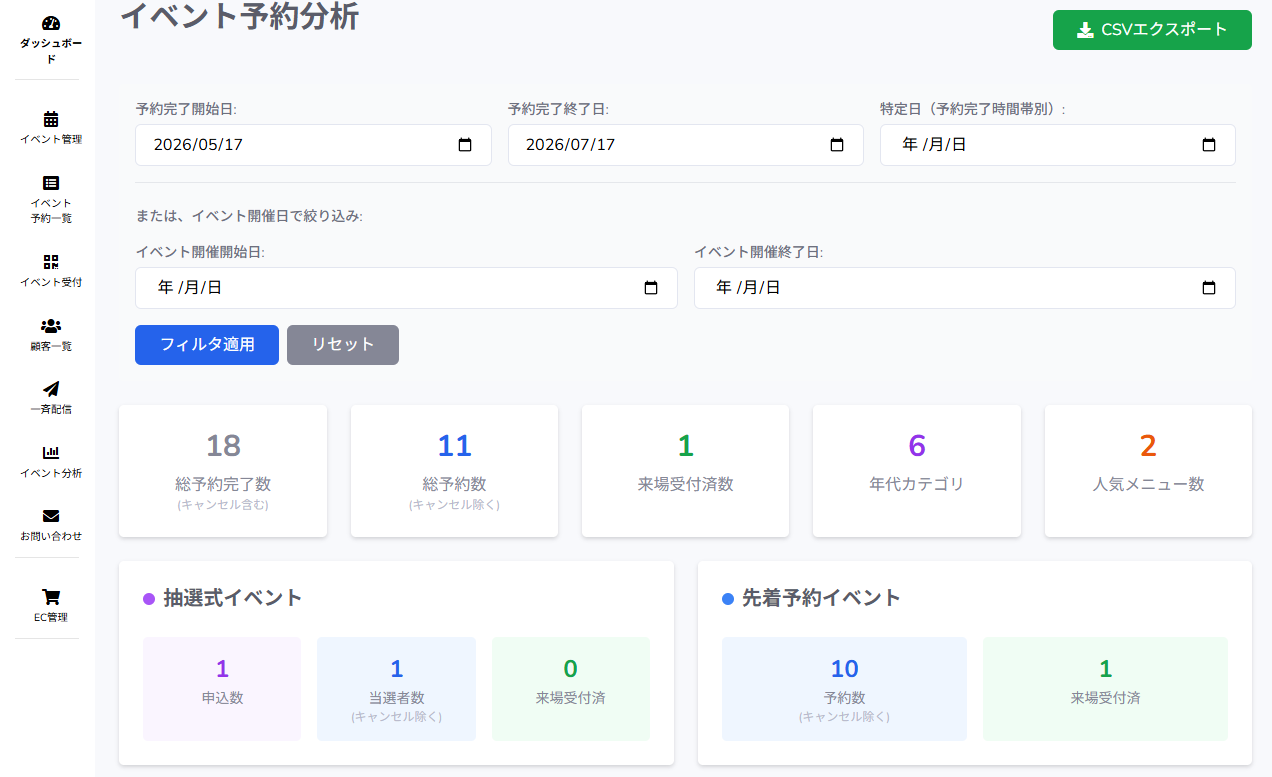Focus the 予約完了開始日 date field 2026/05/17
This screenshot has width=1272, height=777.
point(313,145)
